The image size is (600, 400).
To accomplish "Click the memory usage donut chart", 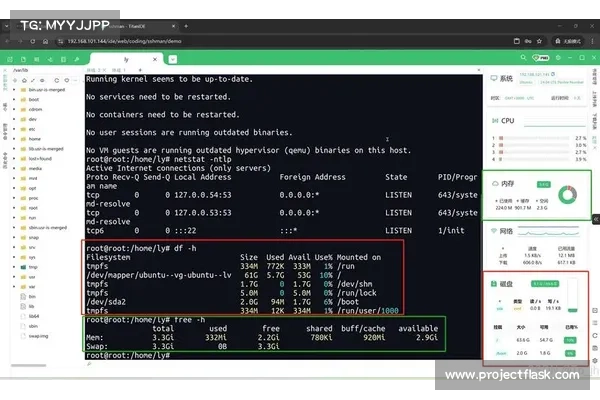I will [567, 195].
